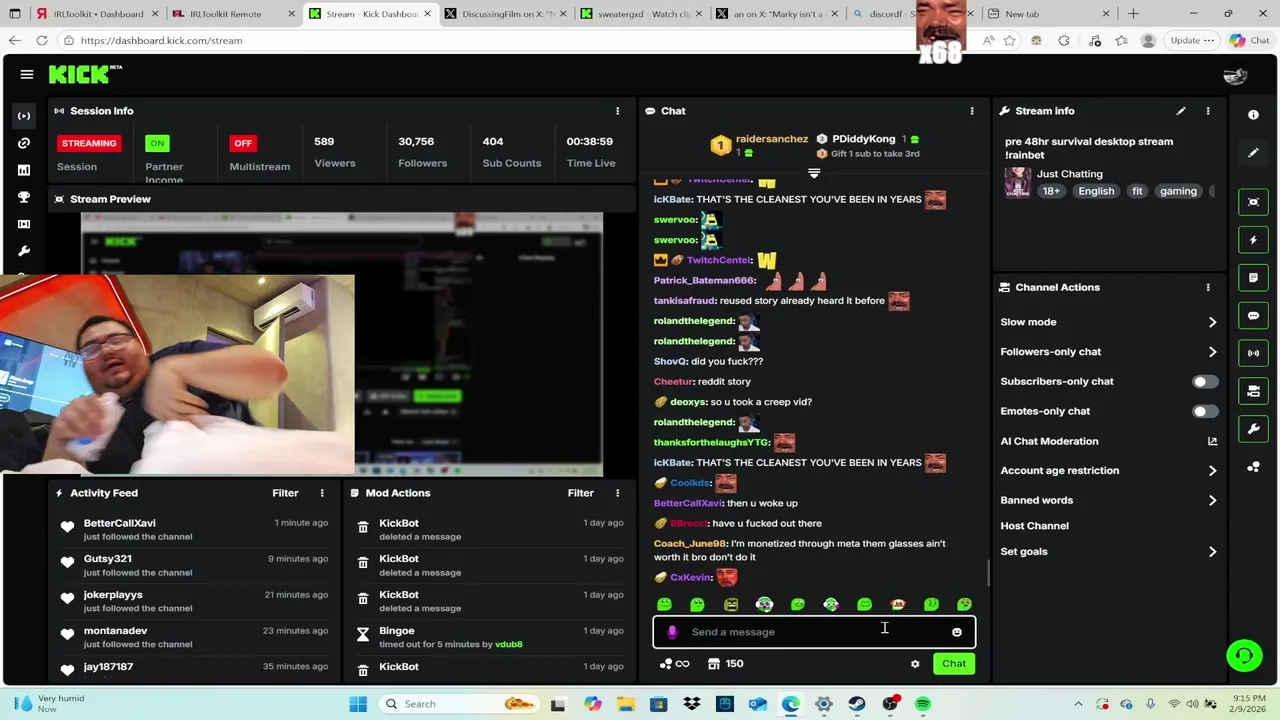Toggle wrench widget in right bar
The height and width of the screenshot is (720, 1280).
coord(1253,429)
